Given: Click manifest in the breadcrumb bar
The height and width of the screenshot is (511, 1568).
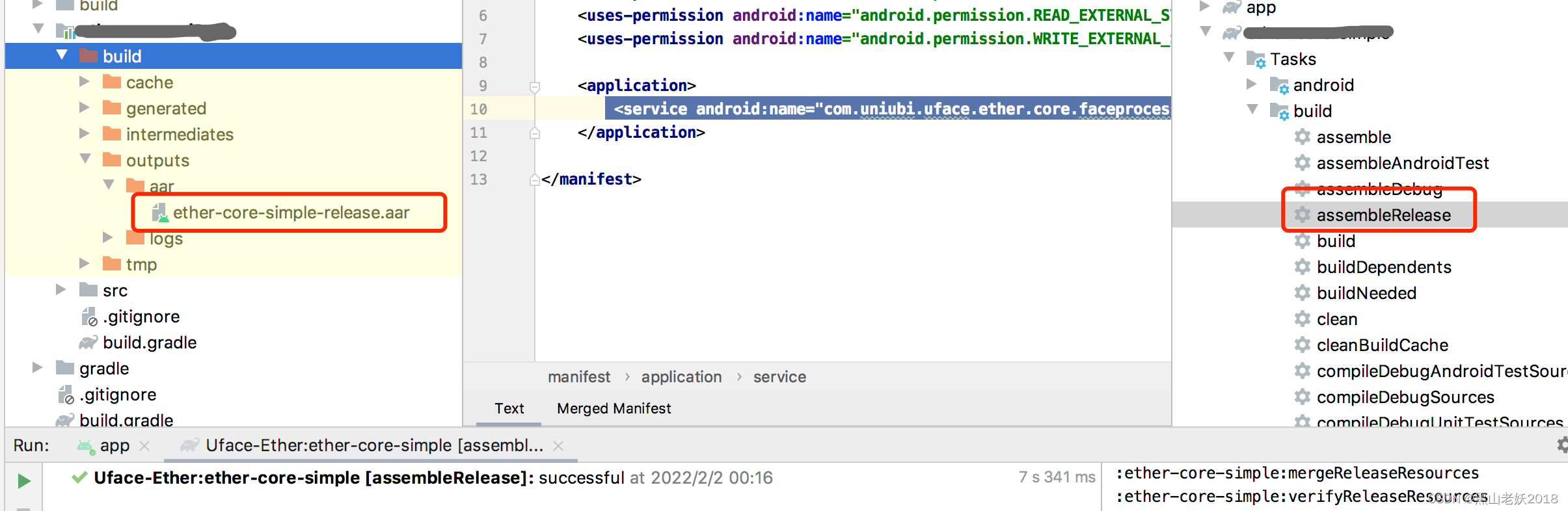Looking at the screenshot, I should pyautogui.click(x=579, y=377).
